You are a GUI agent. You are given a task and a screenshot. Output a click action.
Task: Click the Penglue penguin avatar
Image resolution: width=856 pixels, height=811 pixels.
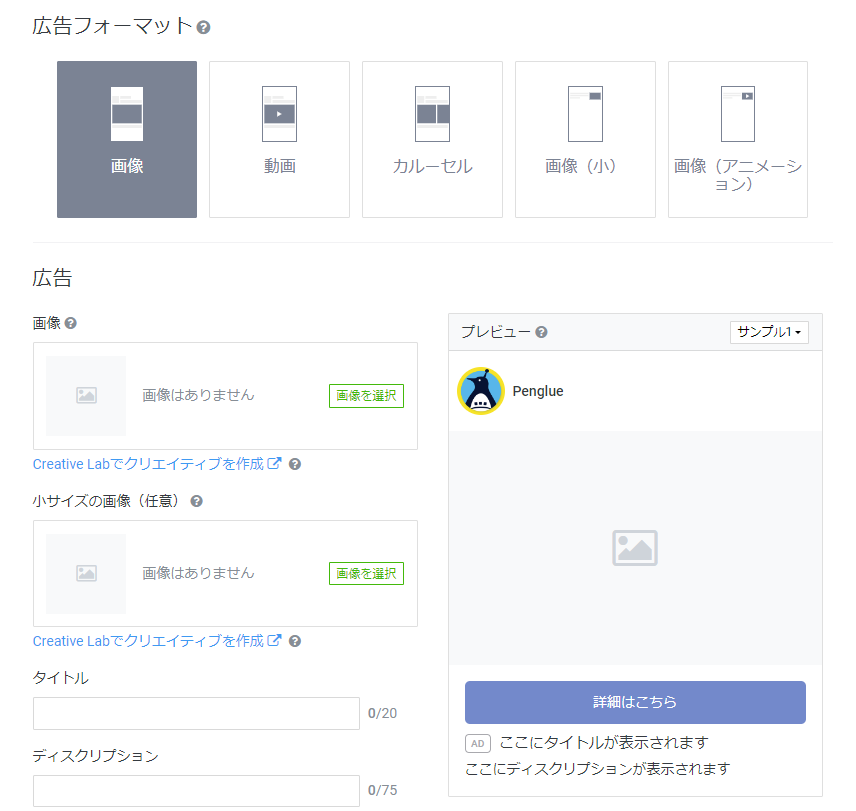[x=480, y=391]
